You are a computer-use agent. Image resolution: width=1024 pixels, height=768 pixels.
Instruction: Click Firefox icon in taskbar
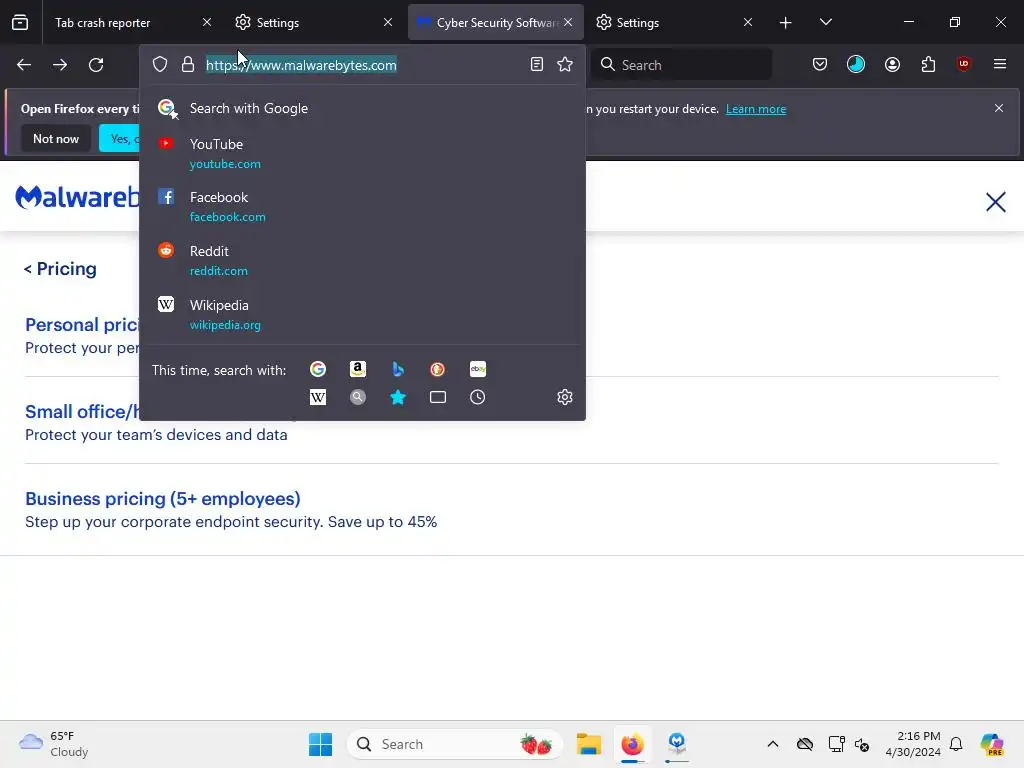632,744
